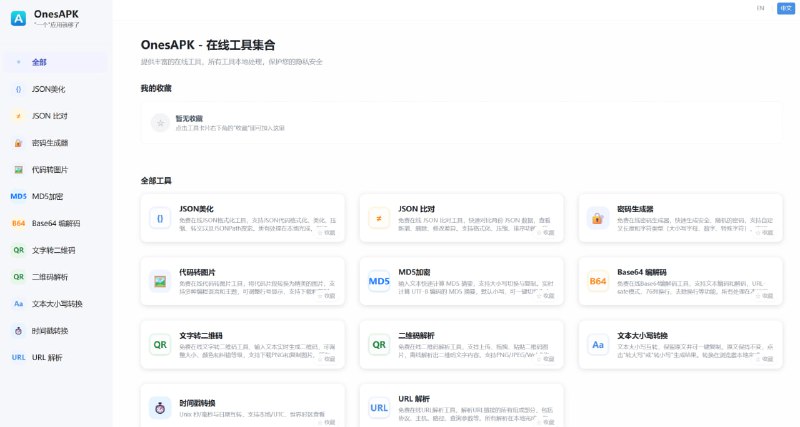Open 时间戳转换 from the sidebar
This screenshot has height=427, width=800.
[56, 331]
